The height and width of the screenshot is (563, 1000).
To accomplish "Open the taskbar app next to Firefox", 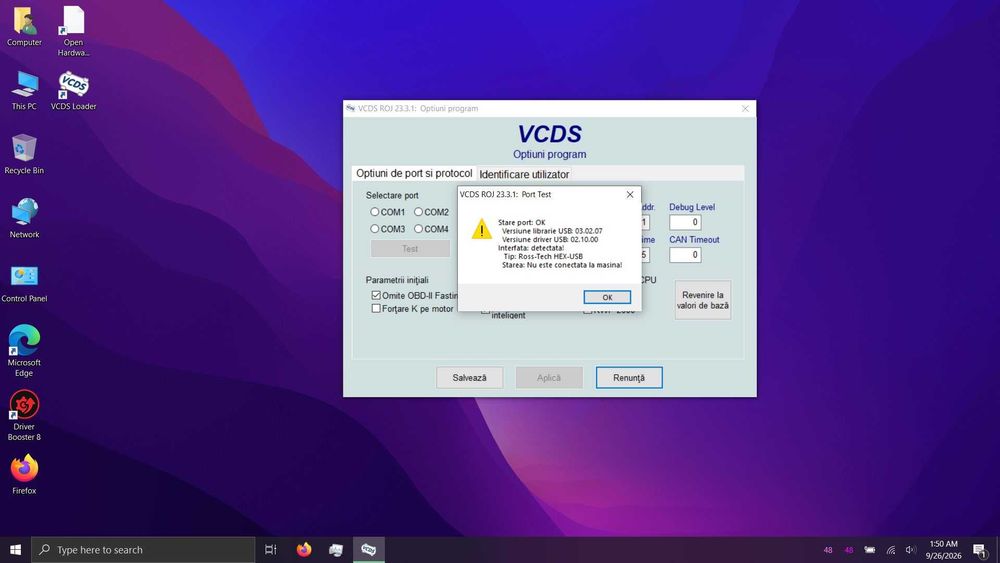I will 336,550.
